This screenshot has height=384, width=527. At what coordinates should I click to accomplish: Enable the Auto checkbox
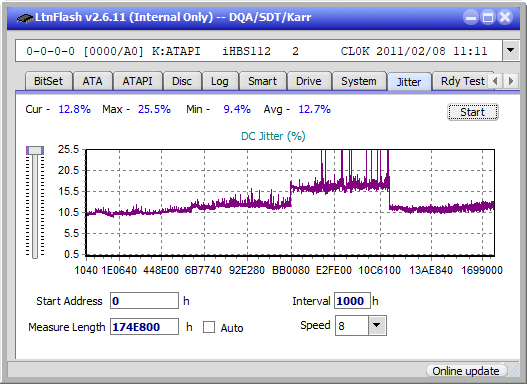coord(209,327)
